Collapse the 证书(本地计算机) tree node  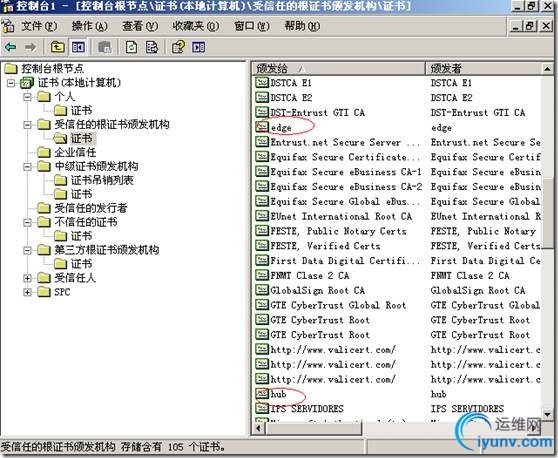click(11, 83)
